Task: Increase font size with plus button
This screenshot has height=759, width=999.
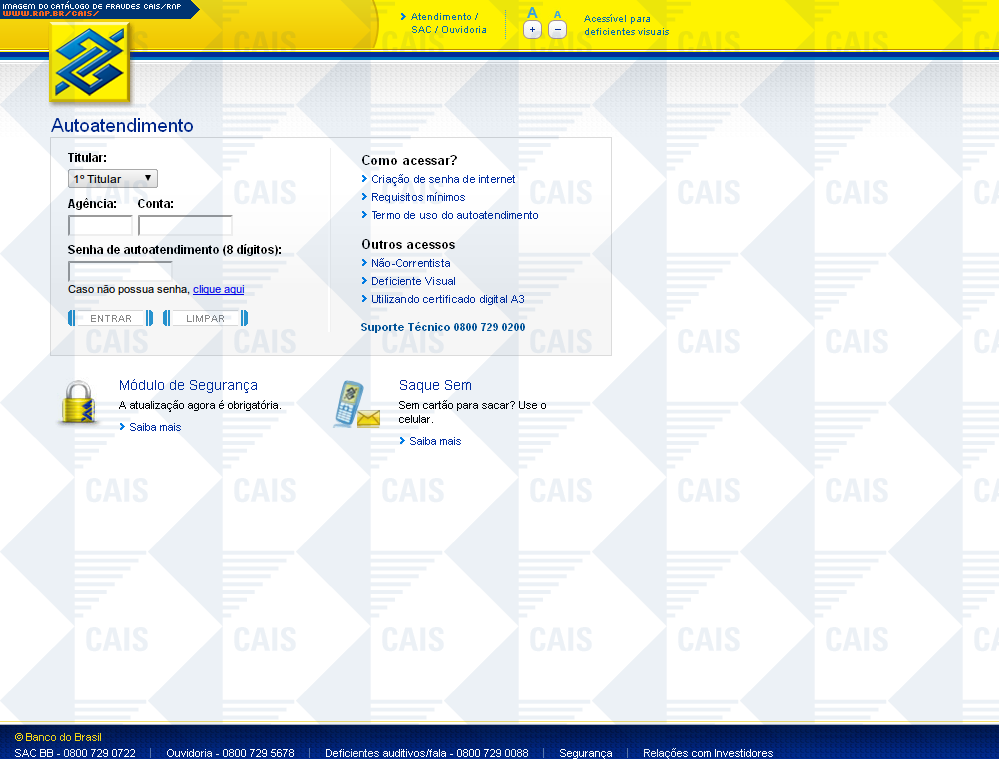Action: pos(532,30)
